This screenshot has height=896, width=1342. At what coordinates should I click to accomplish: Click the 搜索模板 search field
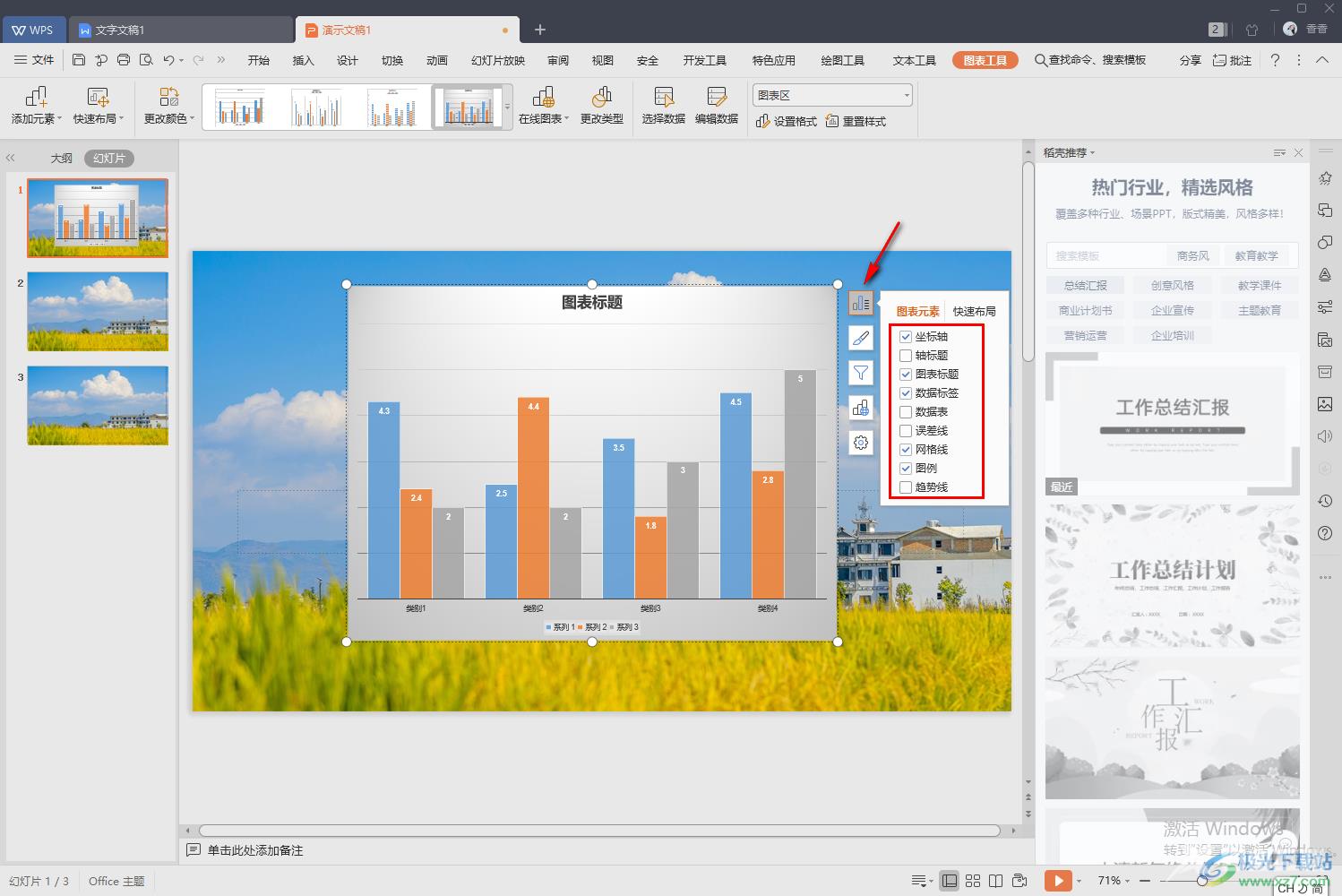point(1105,255)
